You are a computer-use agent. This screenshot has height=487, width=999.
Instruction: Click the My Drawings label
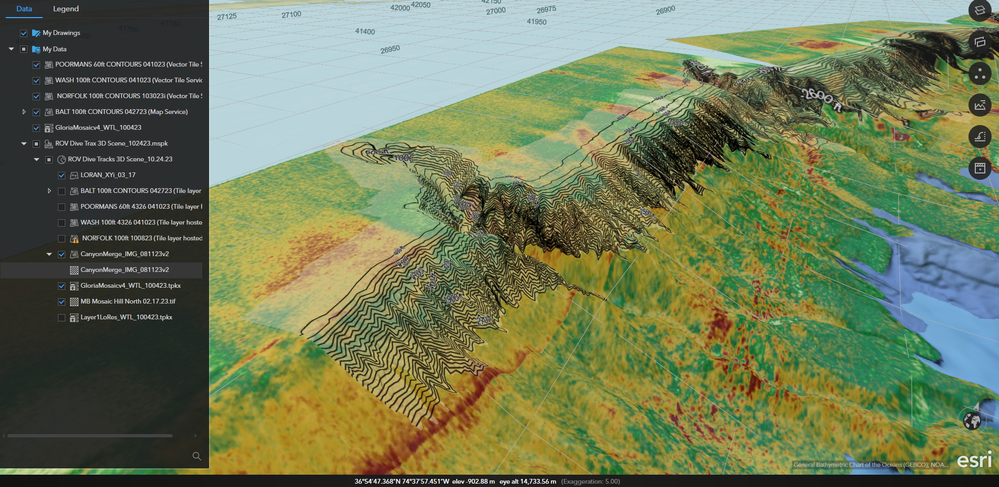[x=62, y=33]
